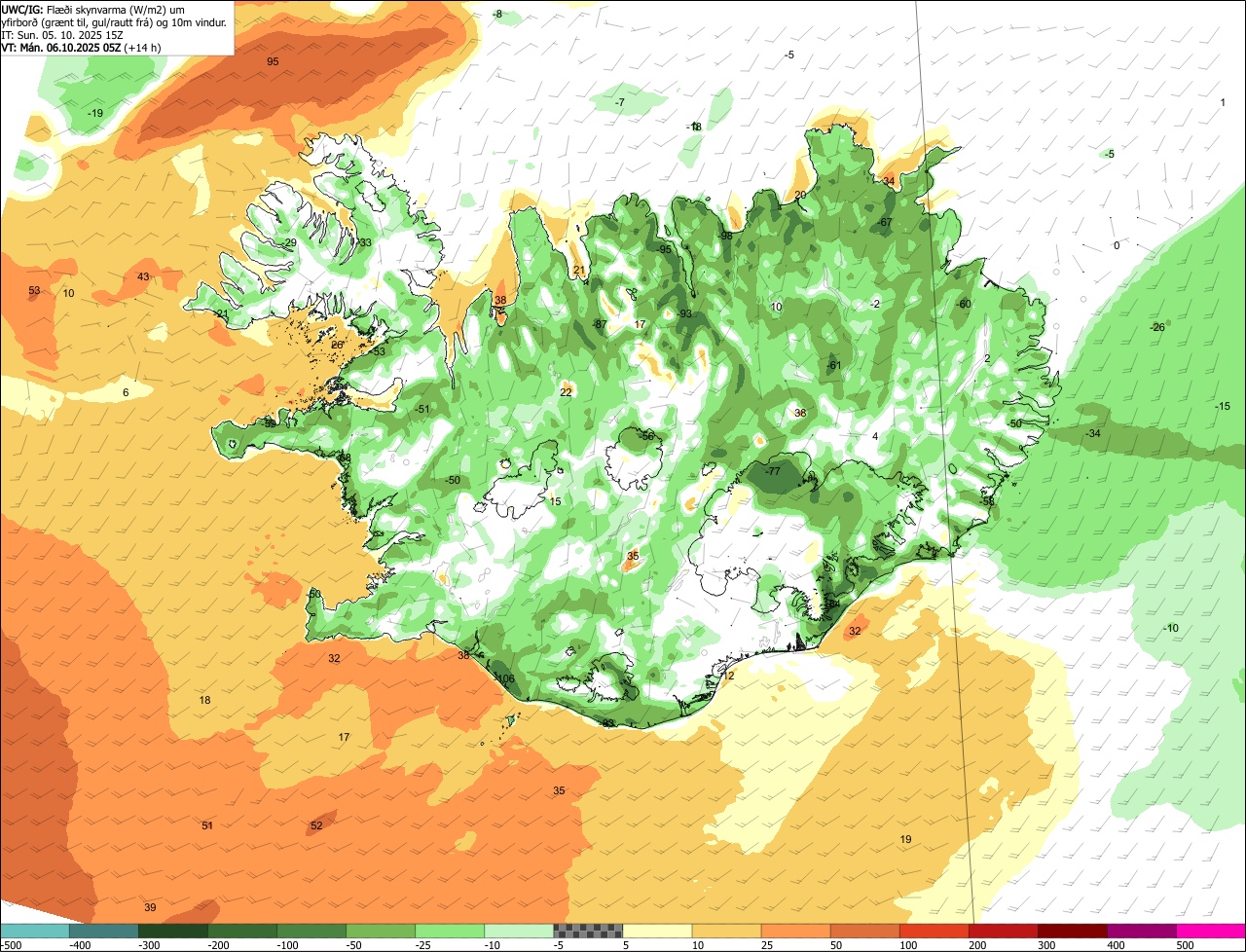Click the map value '-60' in east Iceland

pos(964,304)
